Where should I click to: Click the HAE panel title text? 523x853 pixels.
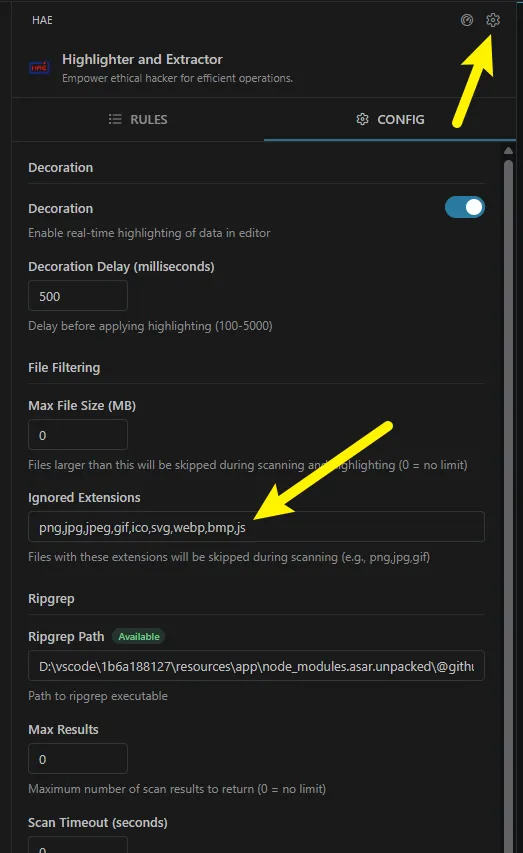coord(42,20)
